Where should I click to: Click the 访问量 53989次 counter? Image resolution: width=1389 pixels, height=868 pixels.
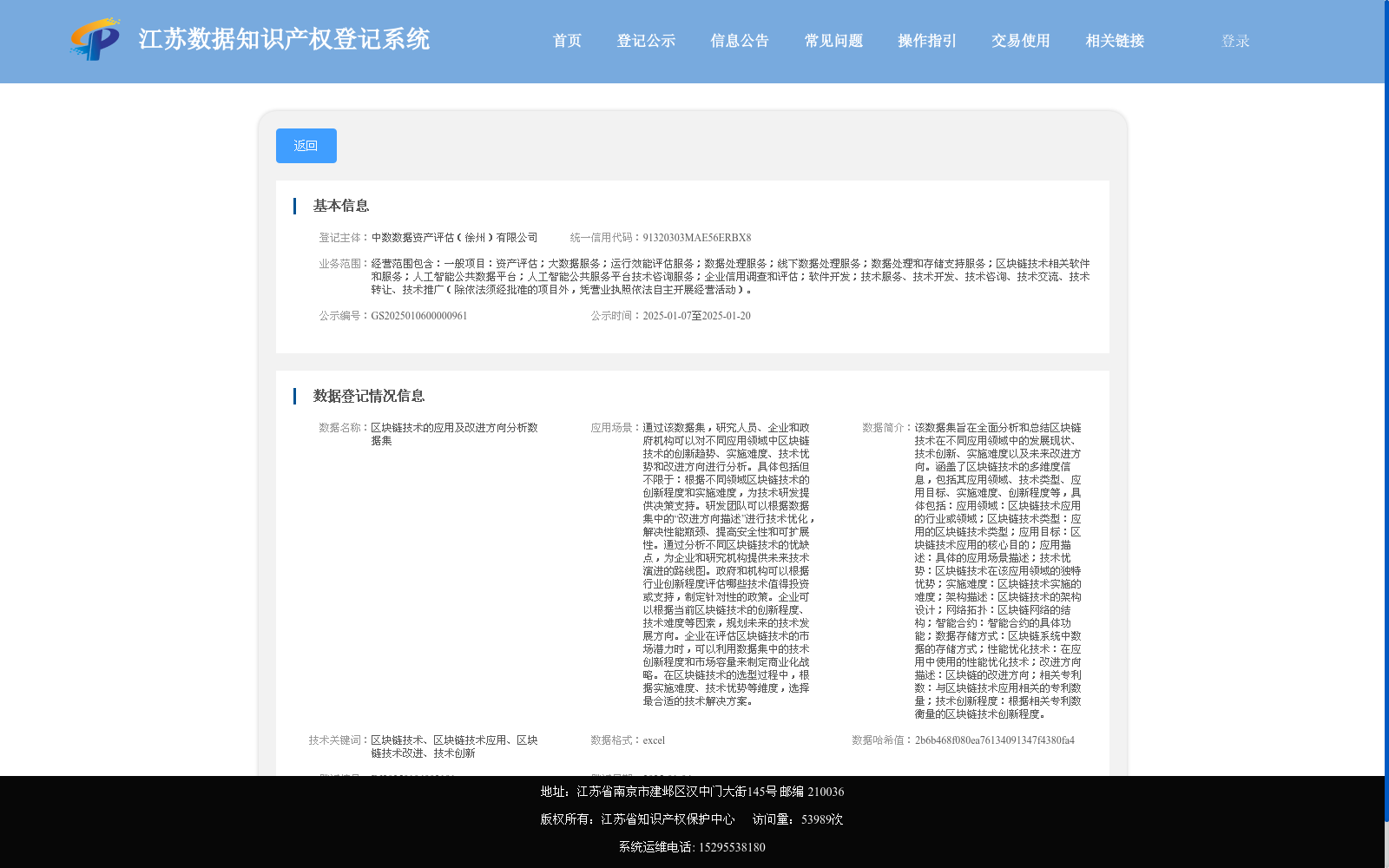(798, 819)
